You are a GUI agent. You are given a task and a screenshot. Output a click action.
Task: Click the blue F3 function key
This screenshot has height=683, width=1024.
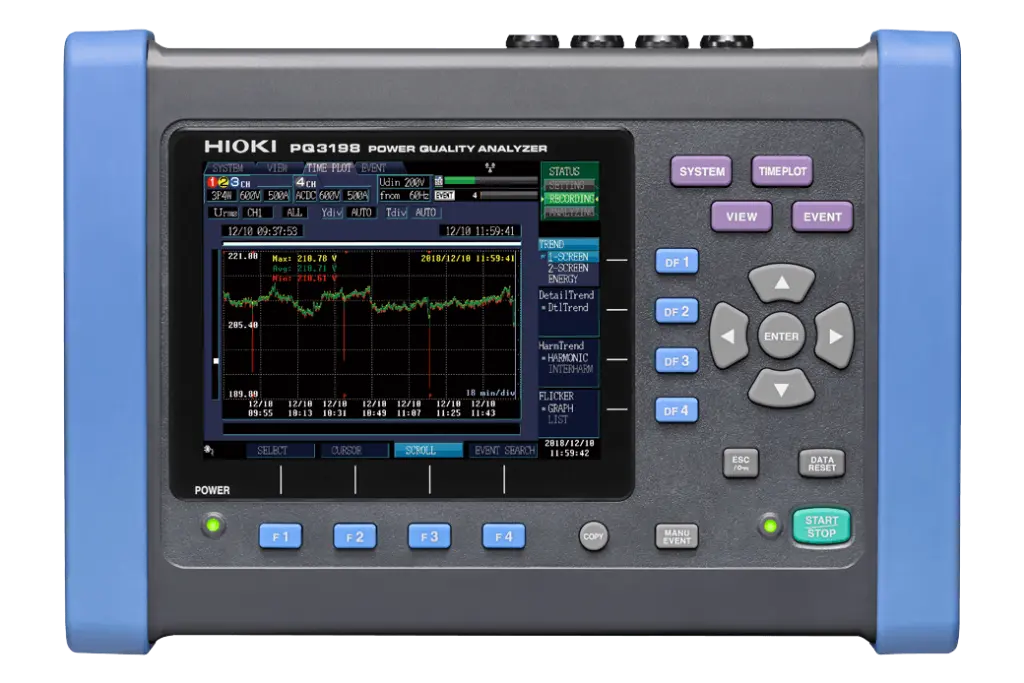point(429,537)
